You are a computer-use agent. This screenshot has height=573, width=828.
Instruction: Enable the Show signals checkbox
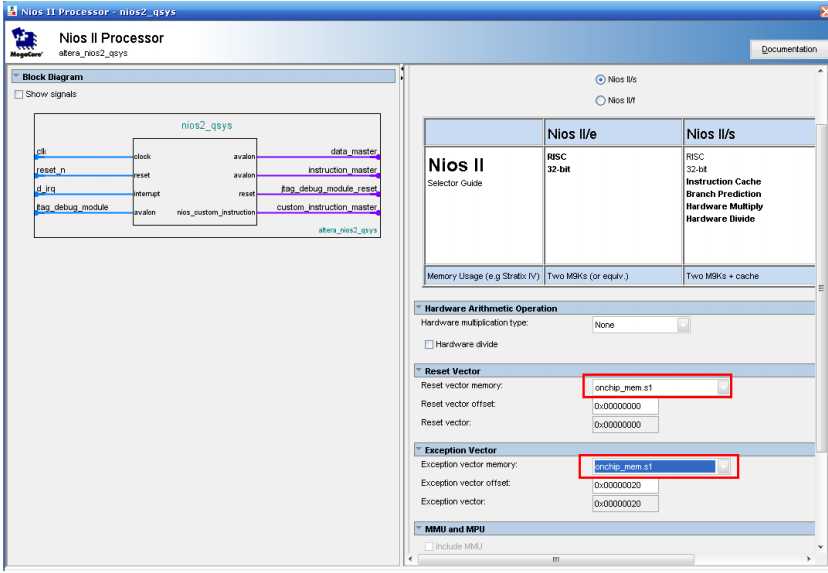[x=19, y=95]
